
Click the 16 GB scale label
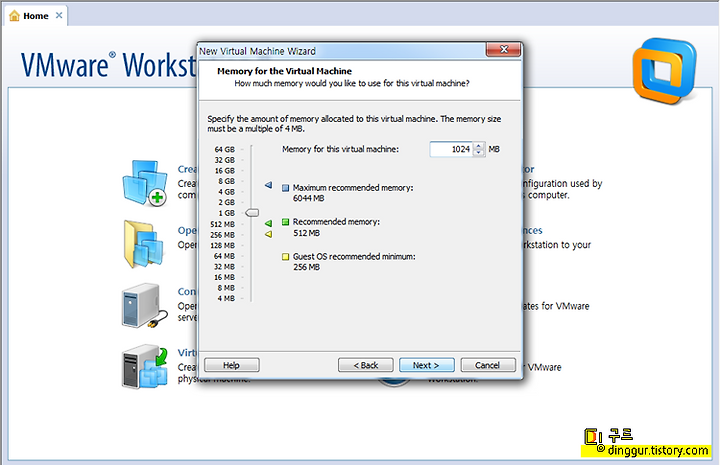(225, 171)
